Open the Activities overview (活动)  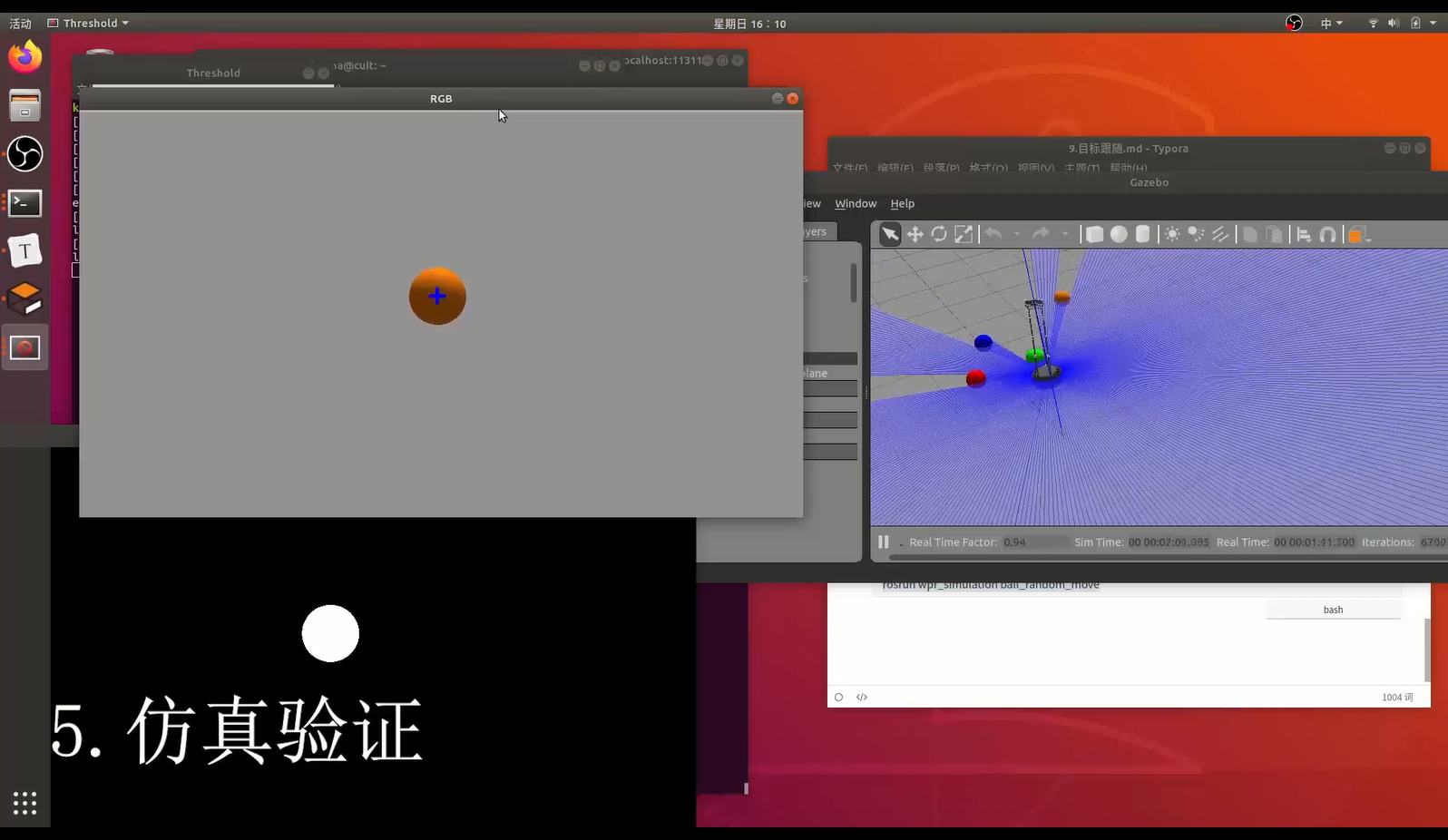[20, 24]
